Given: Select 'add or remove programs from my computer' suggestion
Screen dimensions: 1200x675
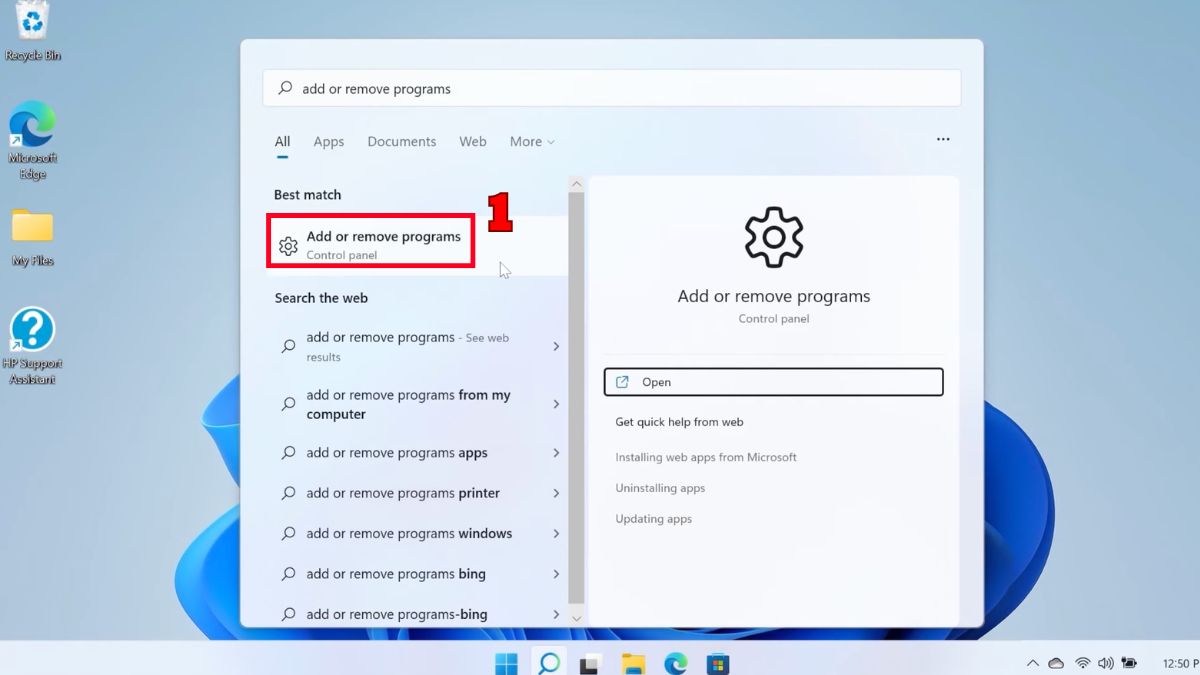Looking at the screenshot, I should 417,404.
